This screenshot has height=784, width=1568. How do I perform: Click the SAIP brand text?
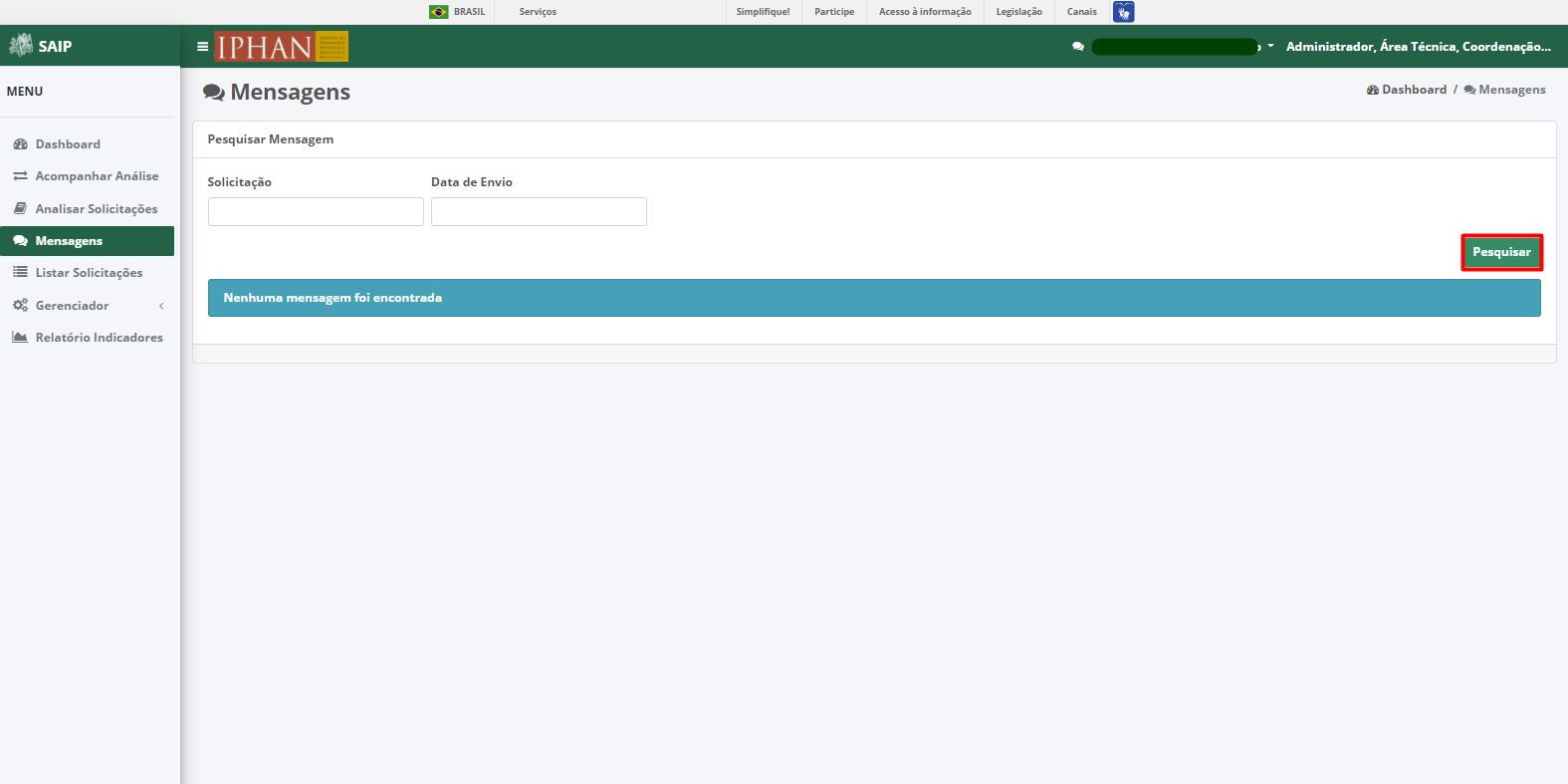tap(55, 46)
